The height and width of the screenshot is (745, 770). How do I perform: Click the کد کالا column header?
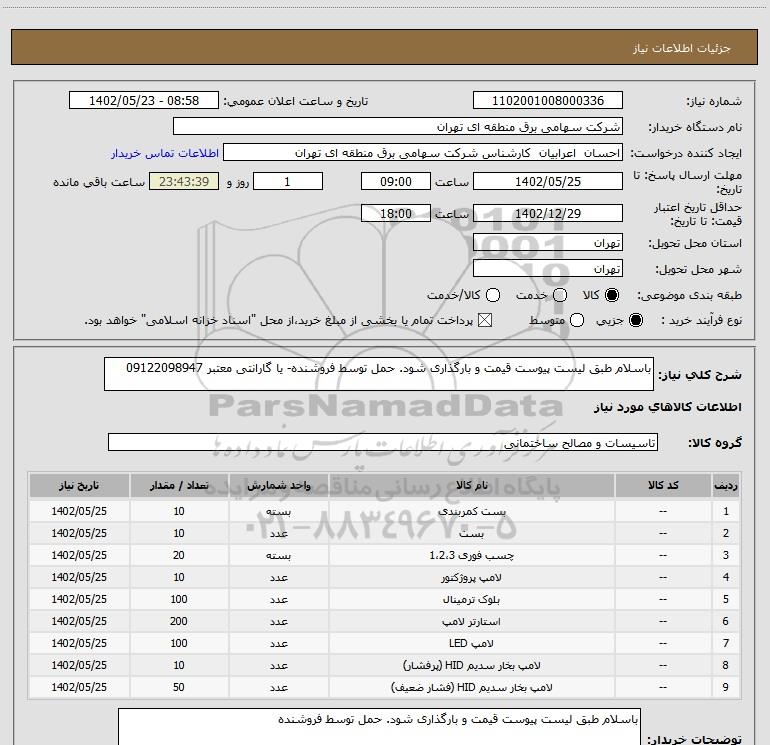coord(663,485)
